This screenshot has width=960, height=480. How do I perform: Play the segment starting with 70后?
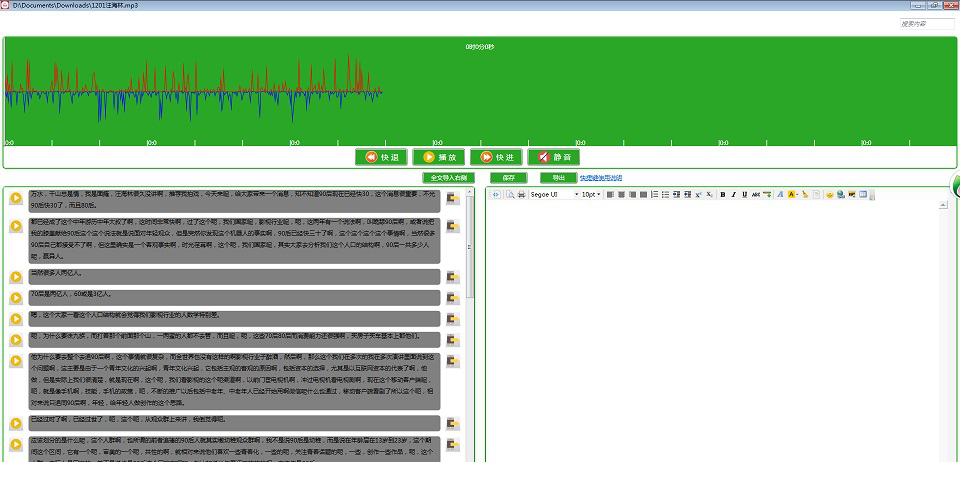tap(16, 297)
